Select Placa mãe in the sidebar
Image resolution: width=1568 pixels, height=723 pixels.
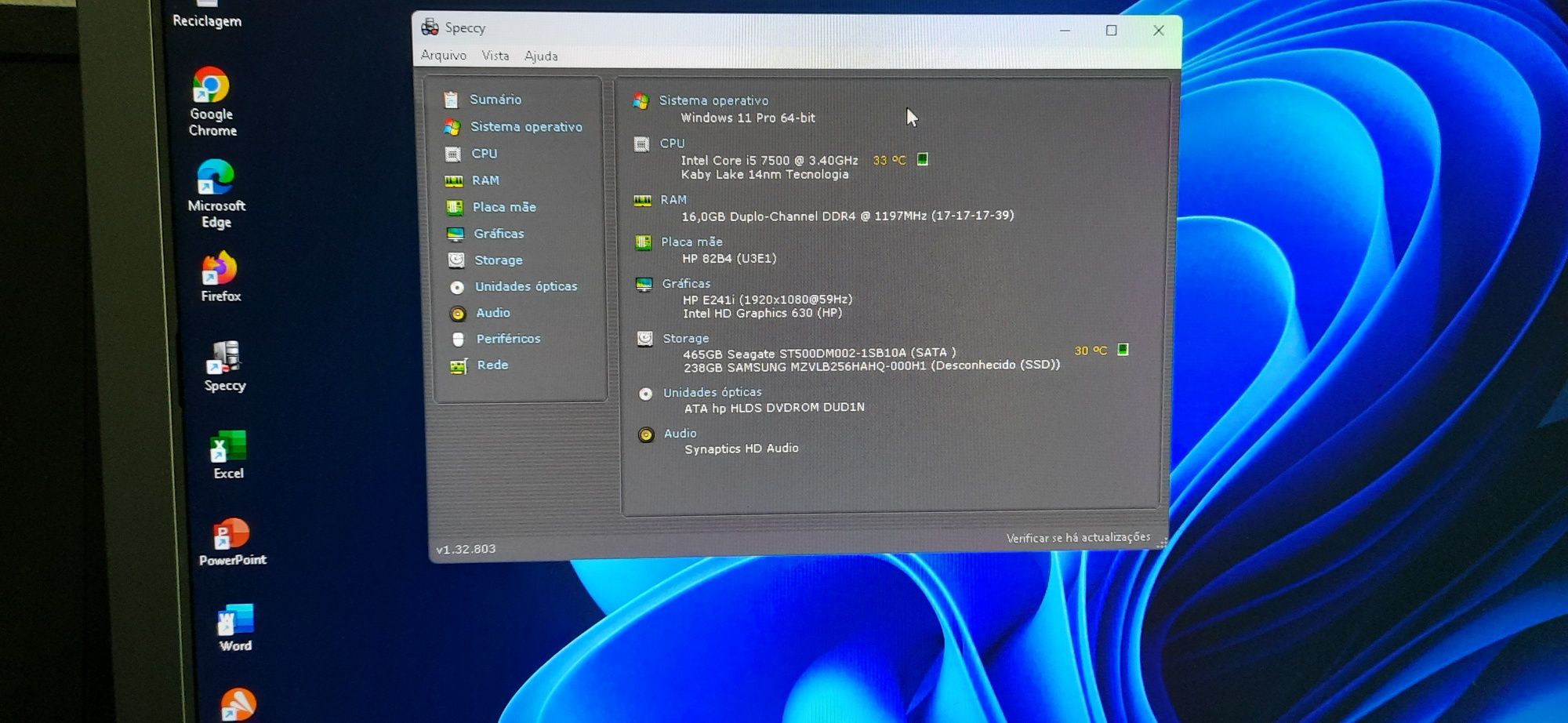point(504,207)
